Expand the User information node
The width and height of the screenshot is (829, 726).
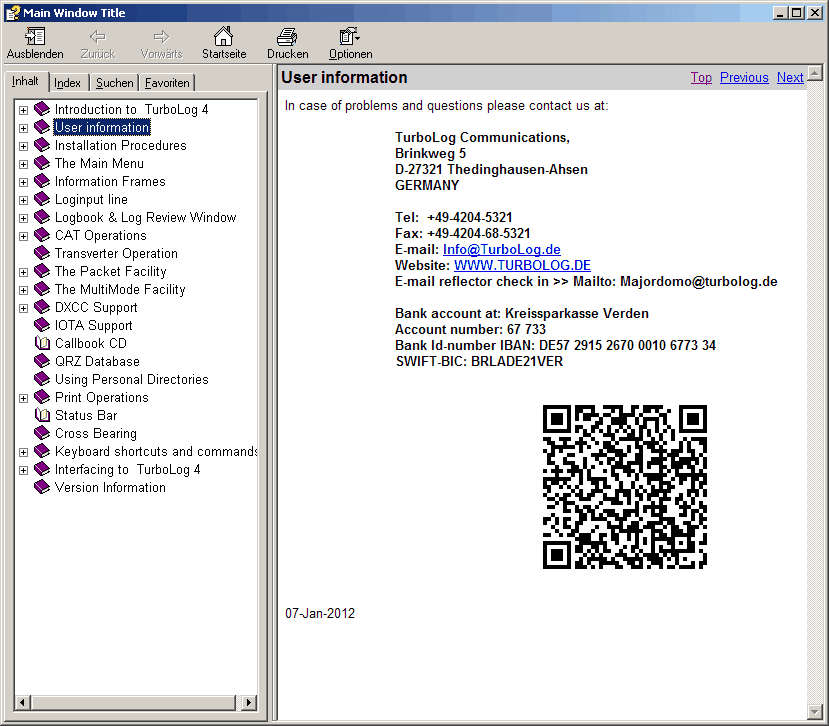(x=23, y=128)
